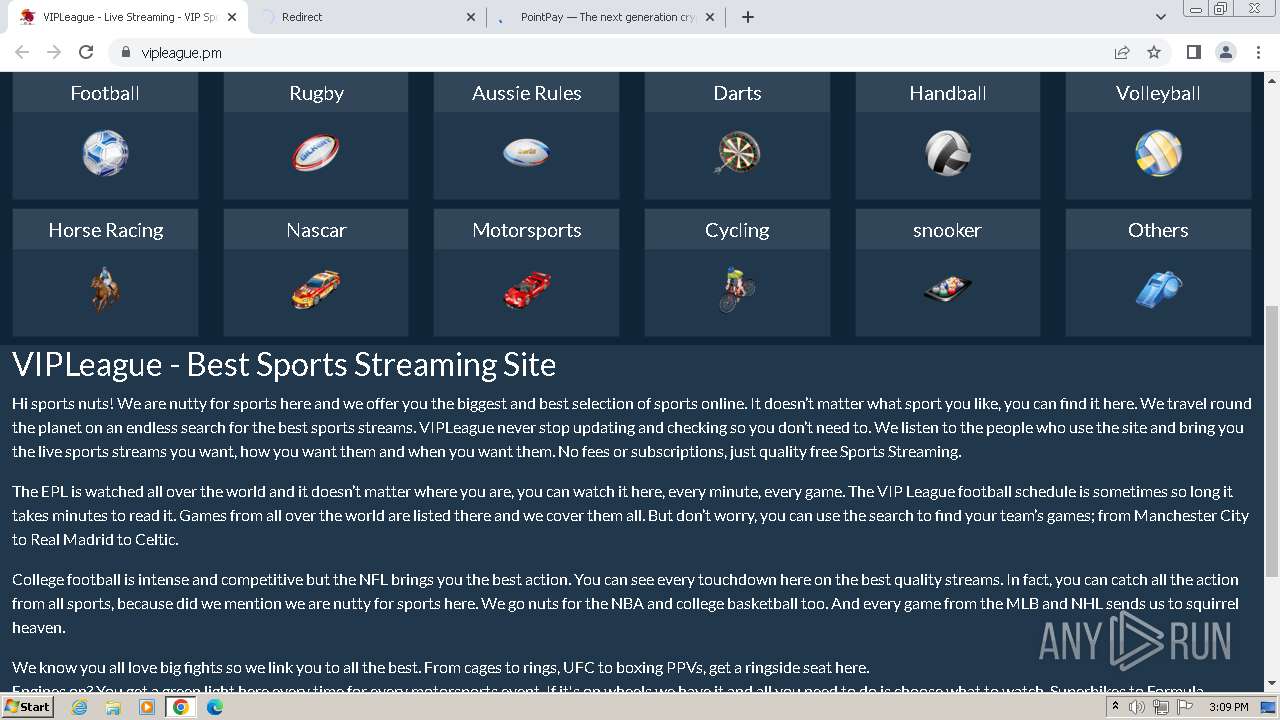This screenshot has height=720, width=1280.
Task: Select the Rugby ball icon
Action: click(316, 154)
